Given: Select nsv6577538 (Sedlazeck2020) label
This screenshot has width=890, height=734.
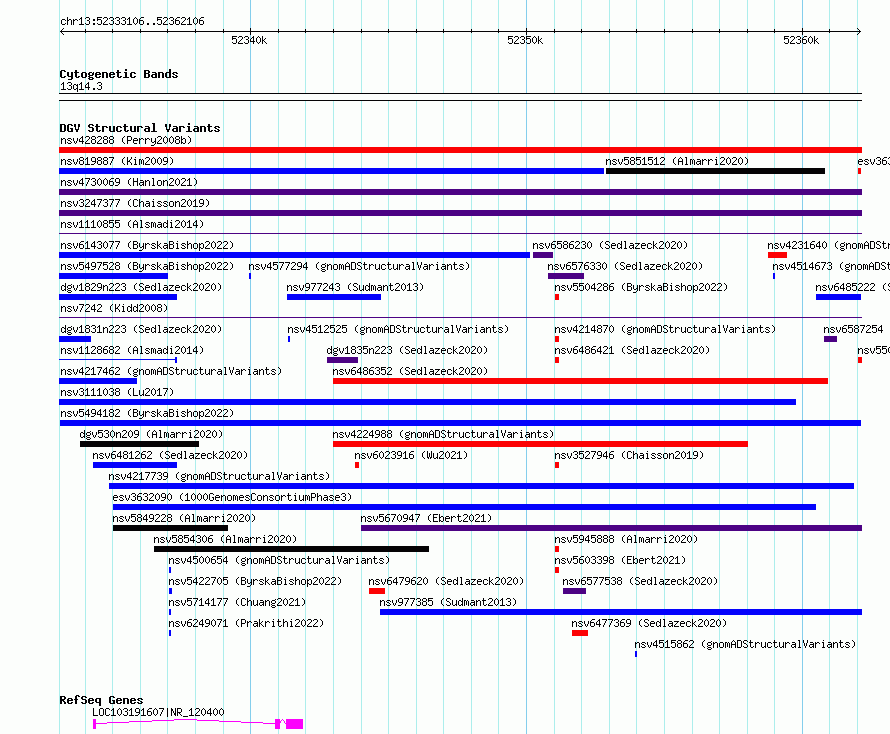Looking at the screenshot, I should coord(640,581).
